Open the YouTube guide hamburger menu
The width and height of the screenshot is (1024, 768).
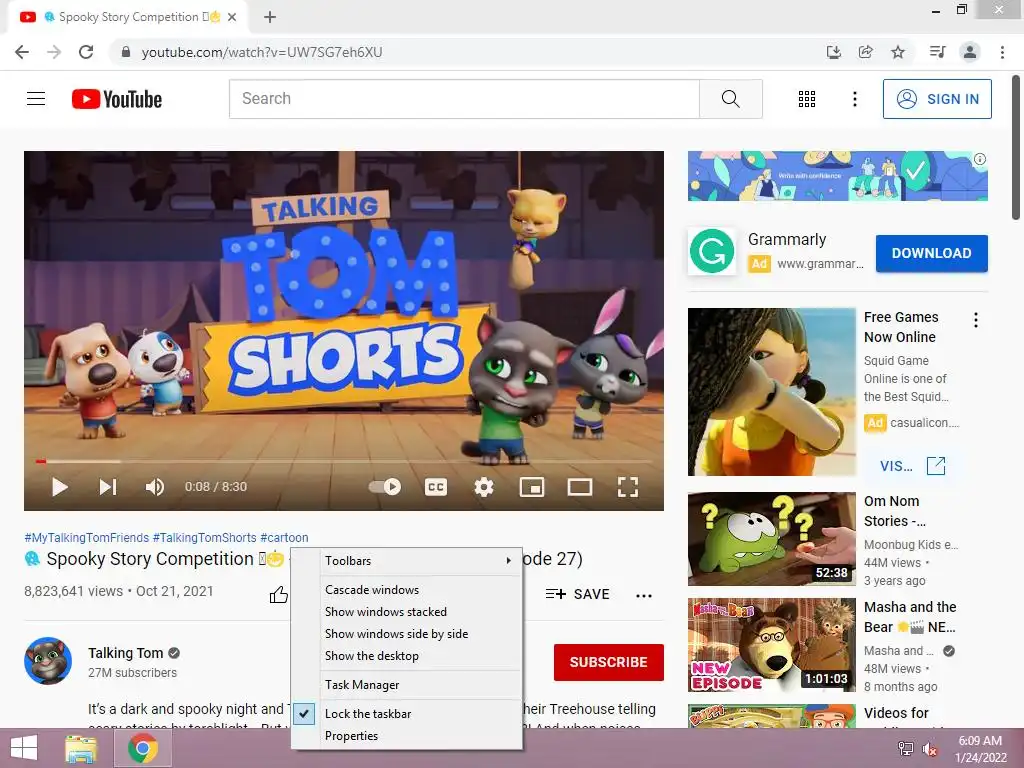(36, 99)
